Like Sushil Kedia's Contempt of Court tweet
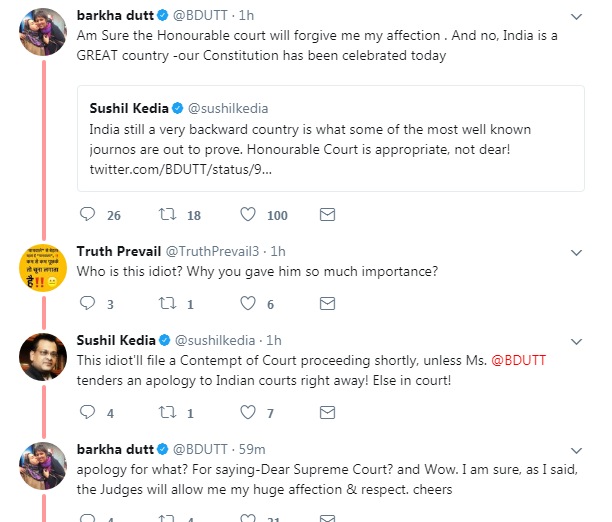Image resolution: width=612 pixels, height=522 pixels. point(249,412)
